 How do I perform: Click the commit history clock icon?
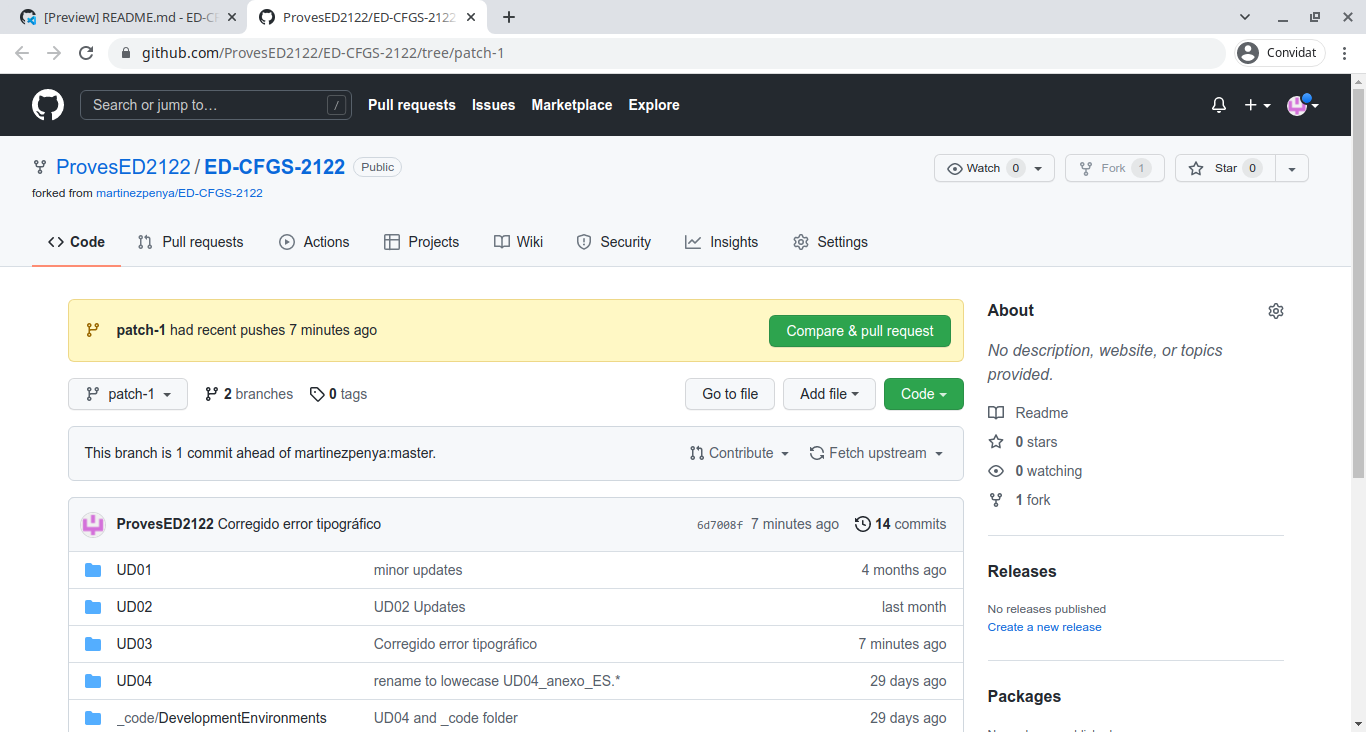tap(862, 524)
